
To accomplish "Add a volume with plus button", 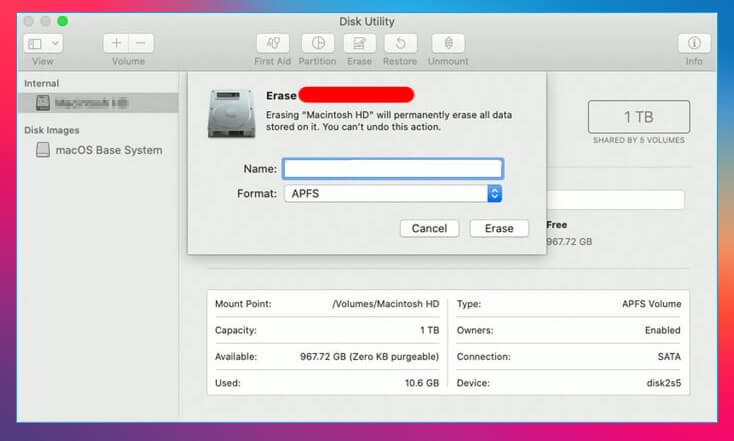I will [116, 43].
